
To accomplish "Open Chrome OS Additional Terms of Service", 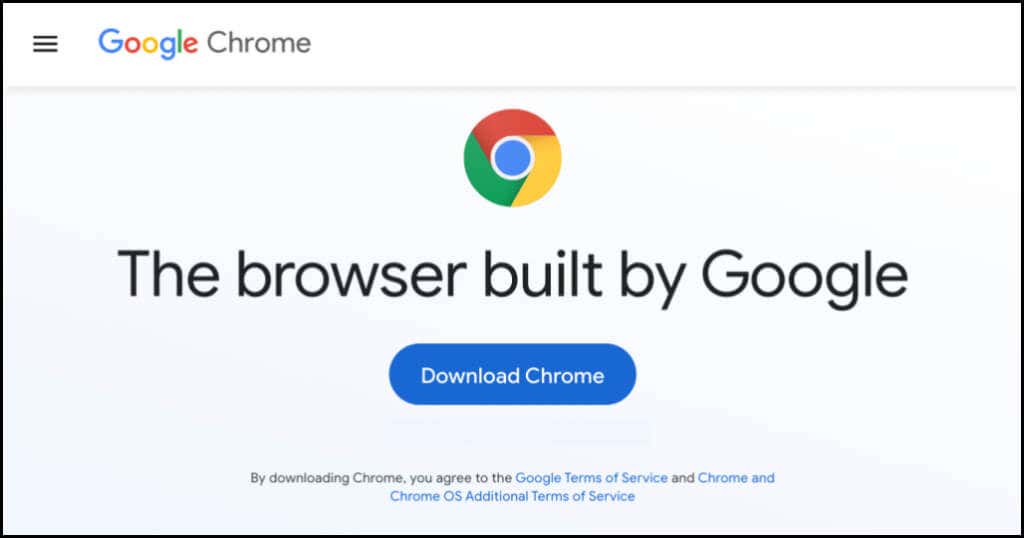I will (513, 496).
